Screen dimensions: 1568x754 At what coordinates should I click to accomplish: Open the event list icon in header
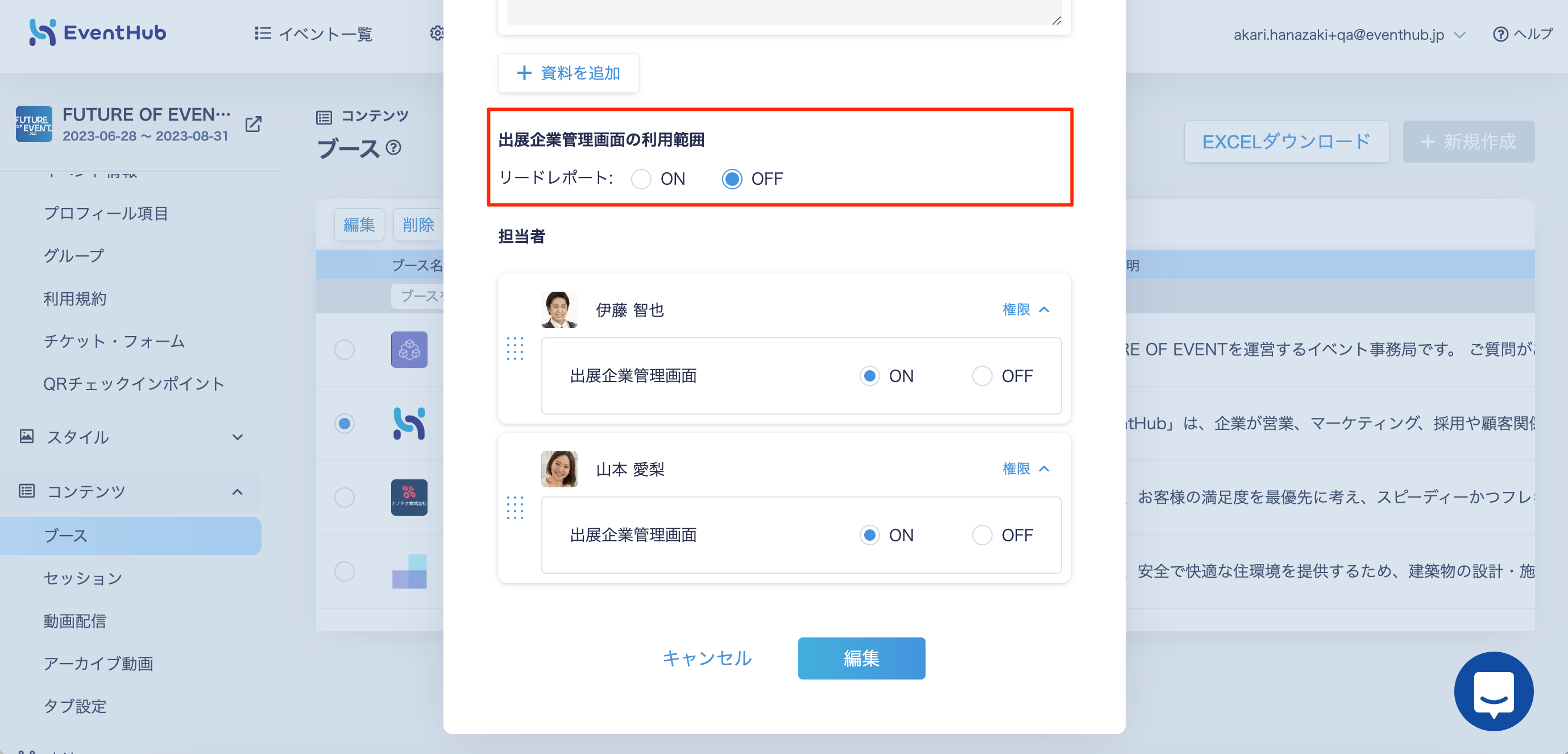pyautogui.click(x=262, y=33)
